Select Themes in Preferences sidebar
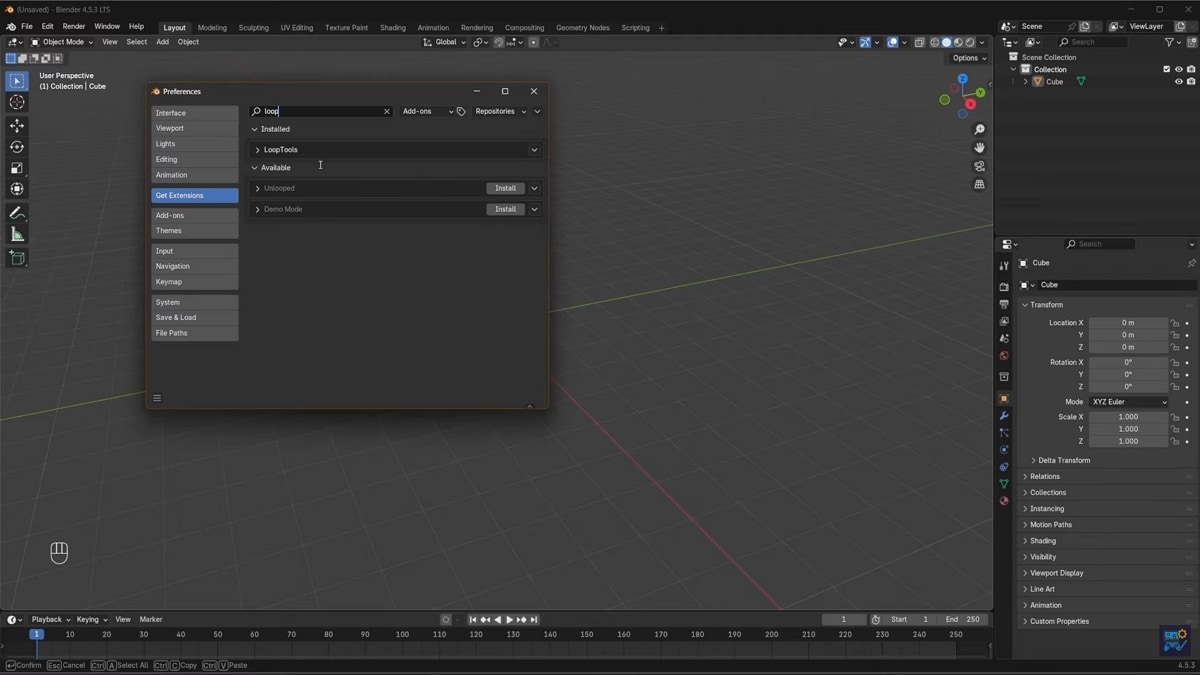Viewport: 1200px width, 675px height. [x=195, y=231]
